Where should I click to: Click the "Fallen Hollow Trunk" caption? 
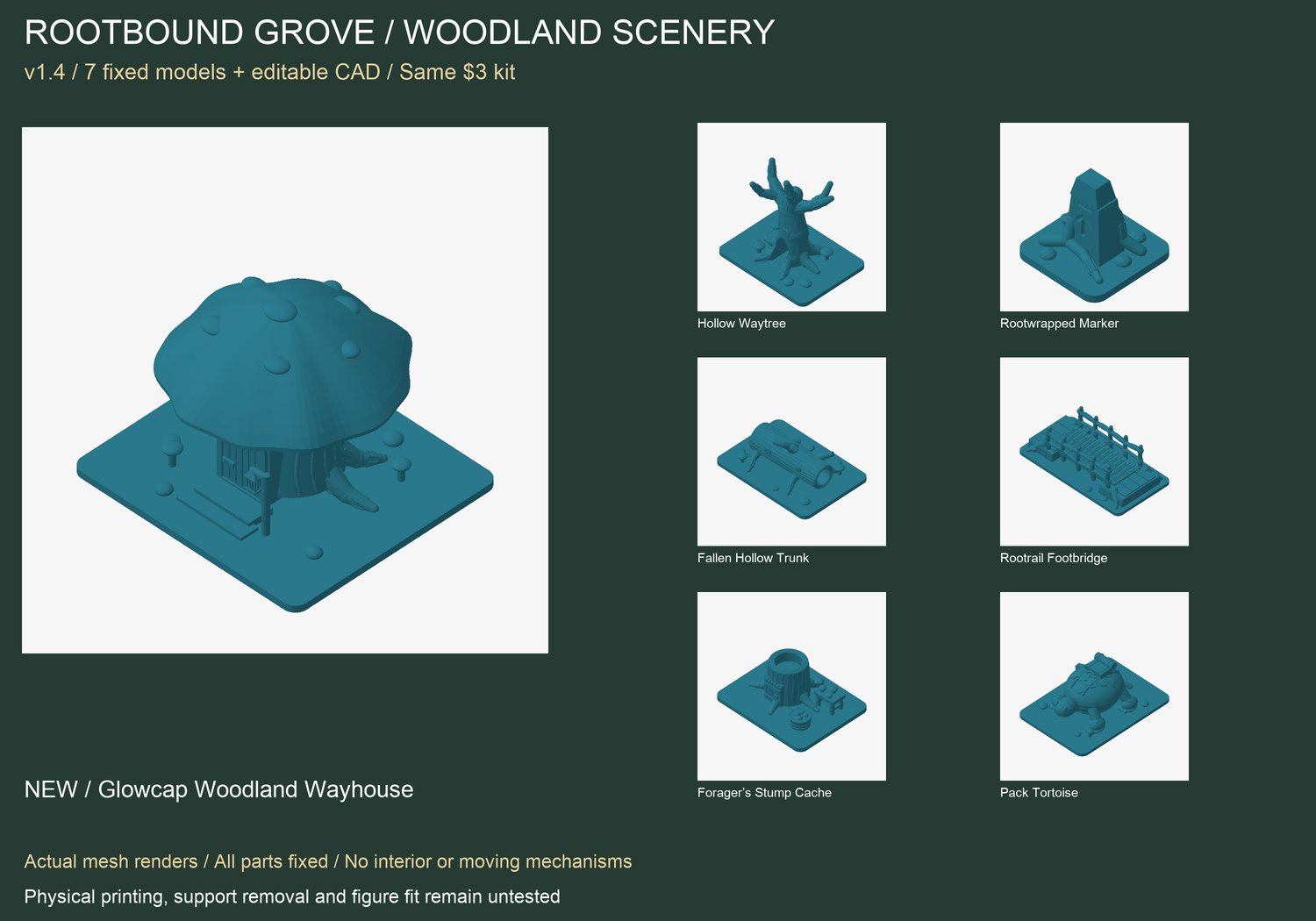pos(753,558)
